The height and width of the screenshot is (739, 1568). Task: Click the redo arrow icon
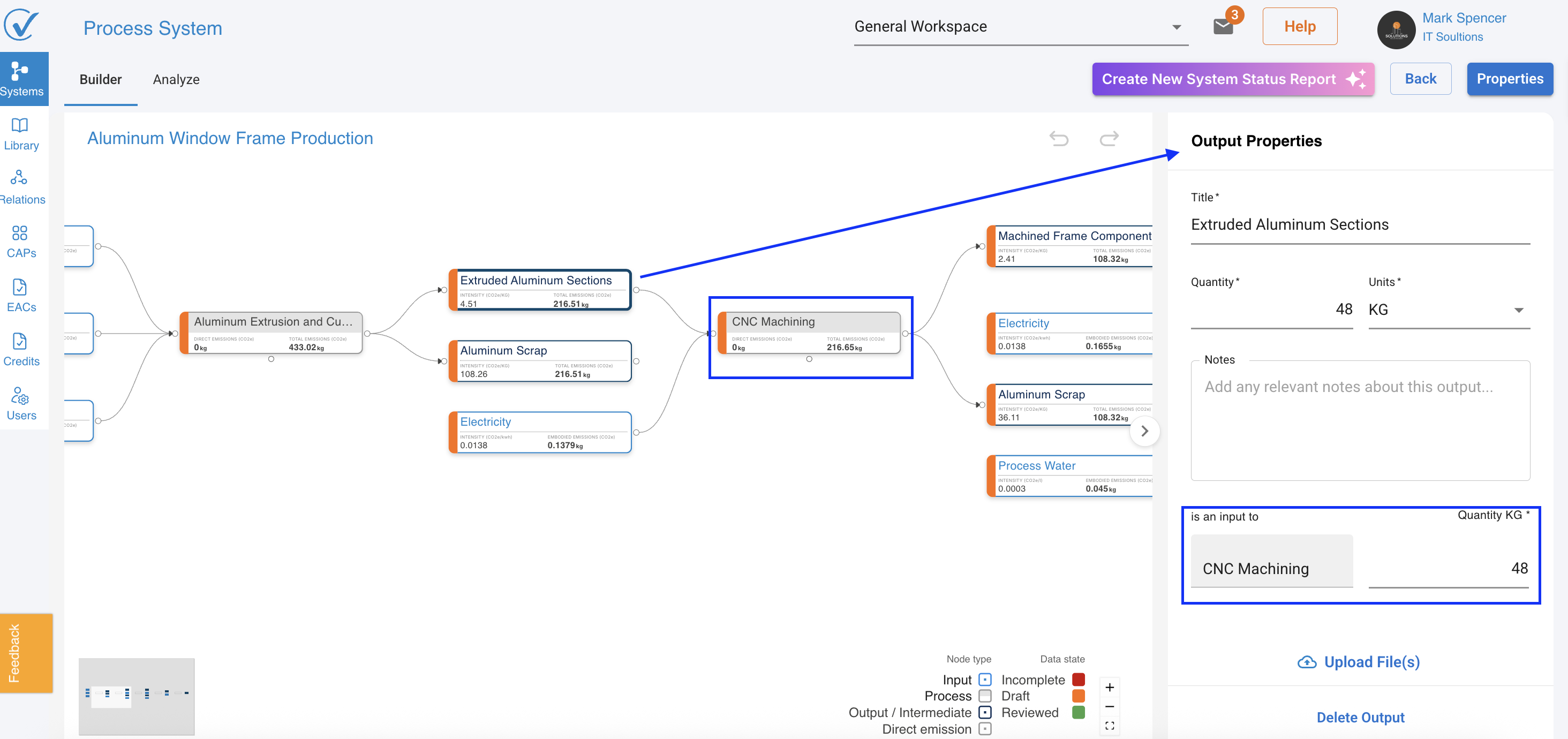pyautogui.click(x=1109, y=139)
